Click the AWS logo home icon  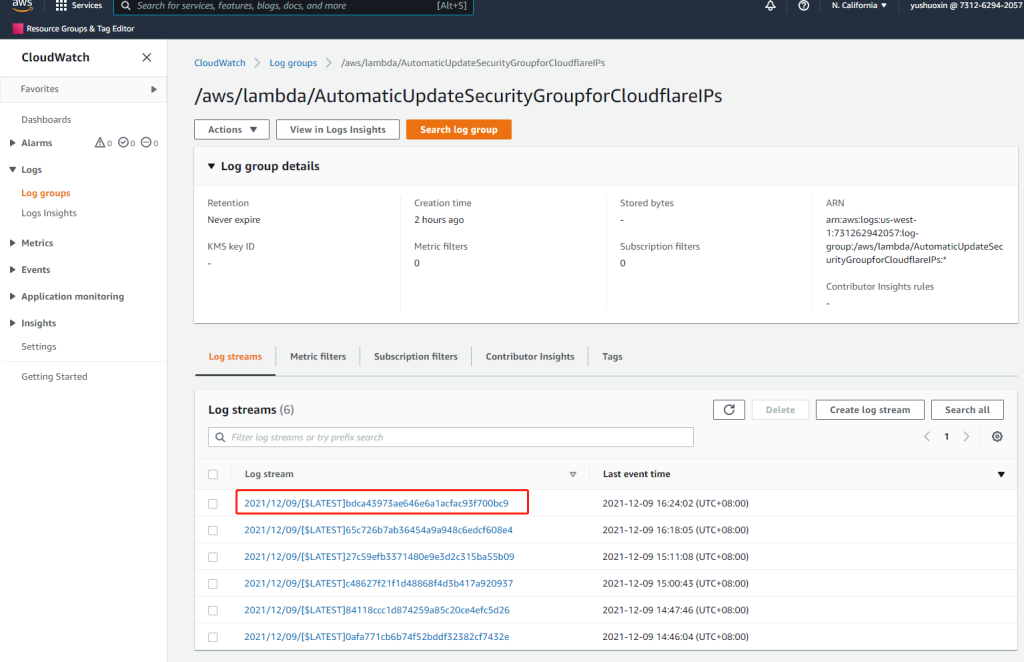(22, 6)
